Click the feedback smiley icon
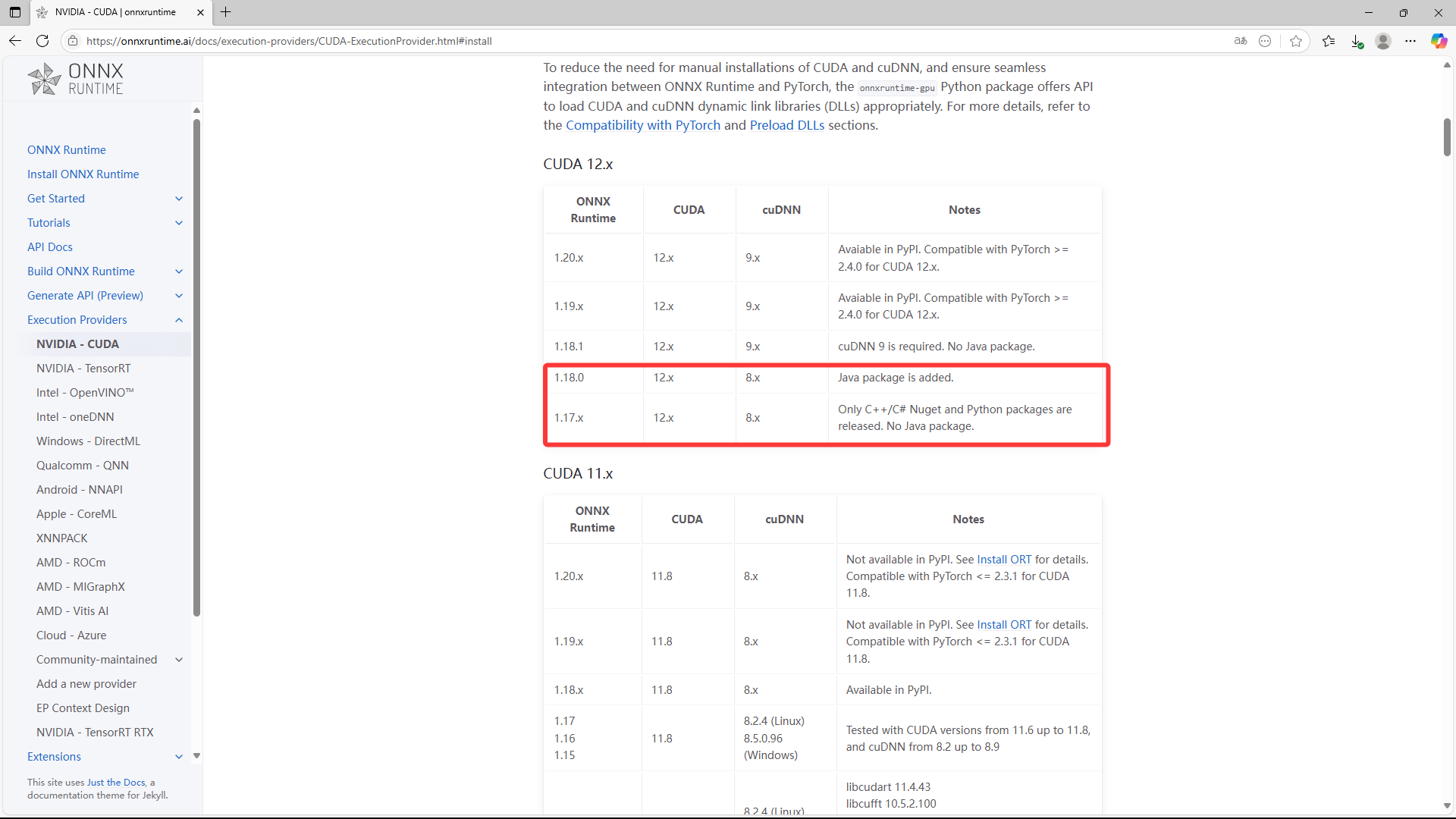 click(x=1265, y=41)
